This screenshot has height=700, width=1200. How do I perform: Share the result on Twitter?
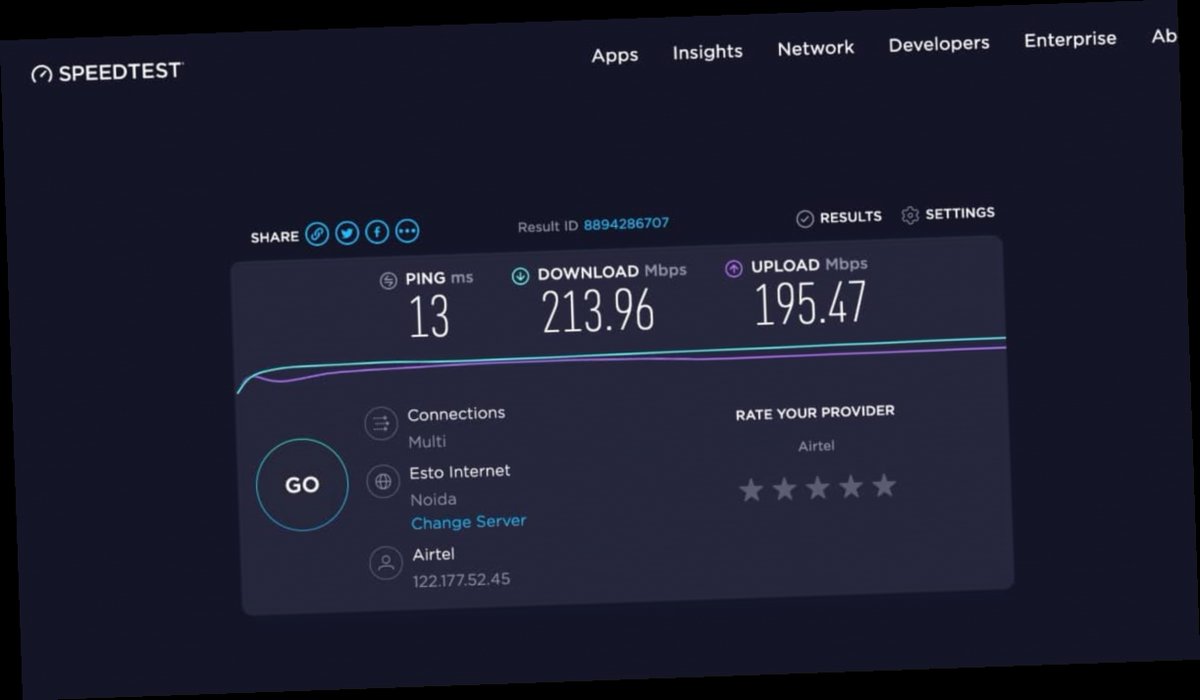tap(346, 231)
